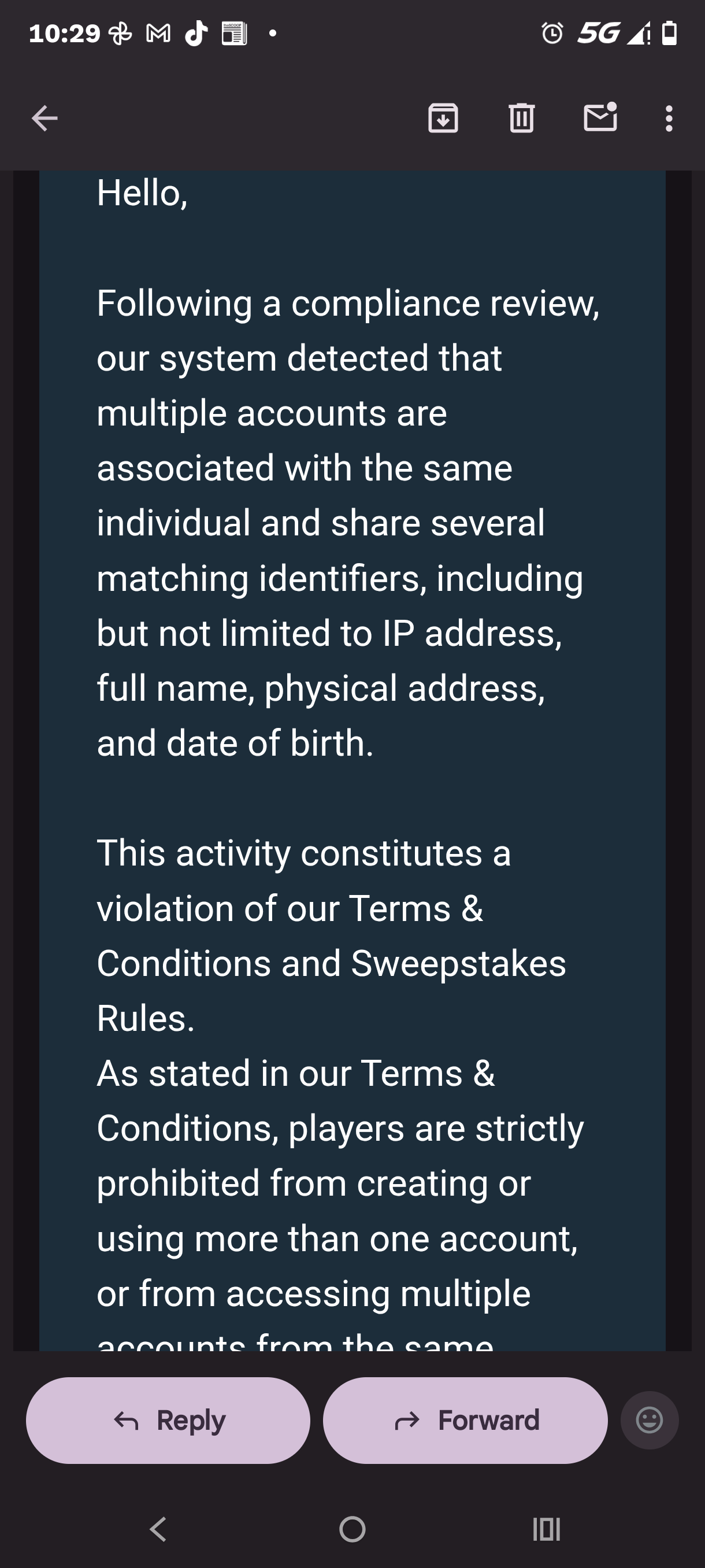This screenshot has height=1568, width=705.
Task: Tap the 5G signal indicator
Action: click(x=599, y=33)
